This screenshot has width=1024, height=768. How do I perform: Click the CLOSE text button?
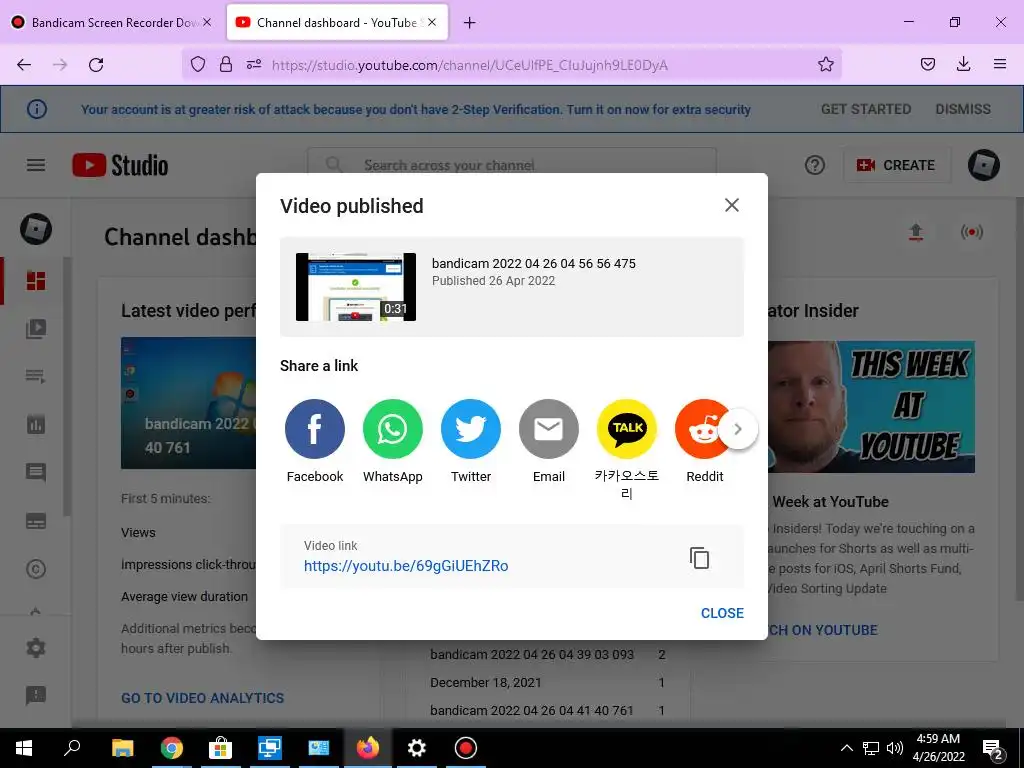tap(722, 613)
